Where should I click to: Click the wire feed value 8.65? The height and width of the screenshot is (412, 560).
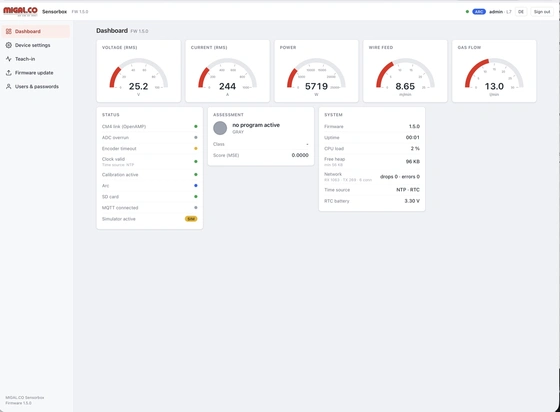405,86
